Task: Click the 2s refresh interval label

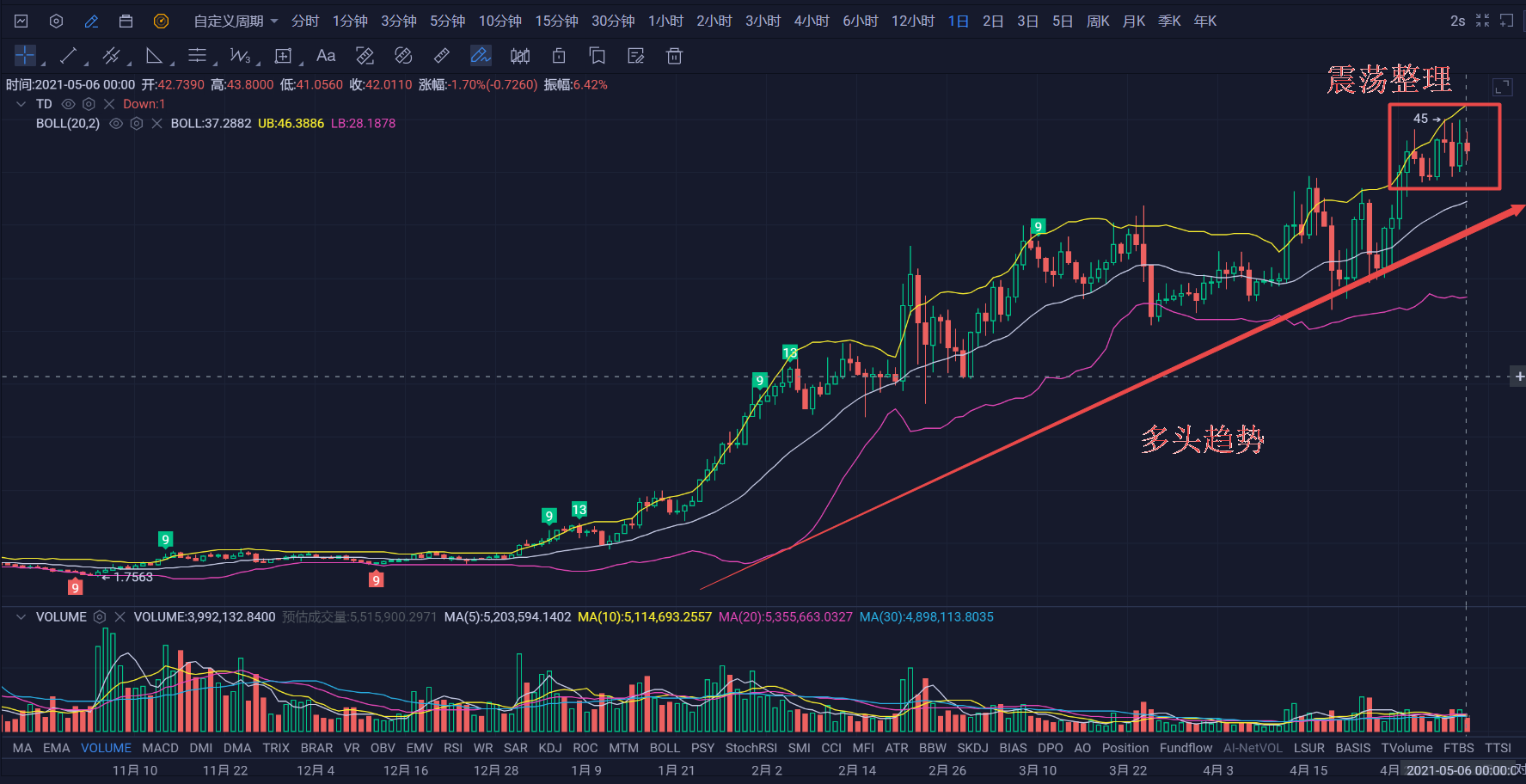Action: (1457, 21)
